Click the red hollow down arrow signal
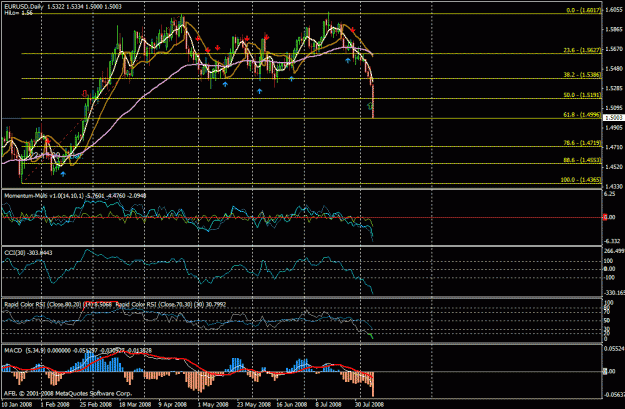Image resolution: width=625 pixels, height=409 pixels. [85, 94]
